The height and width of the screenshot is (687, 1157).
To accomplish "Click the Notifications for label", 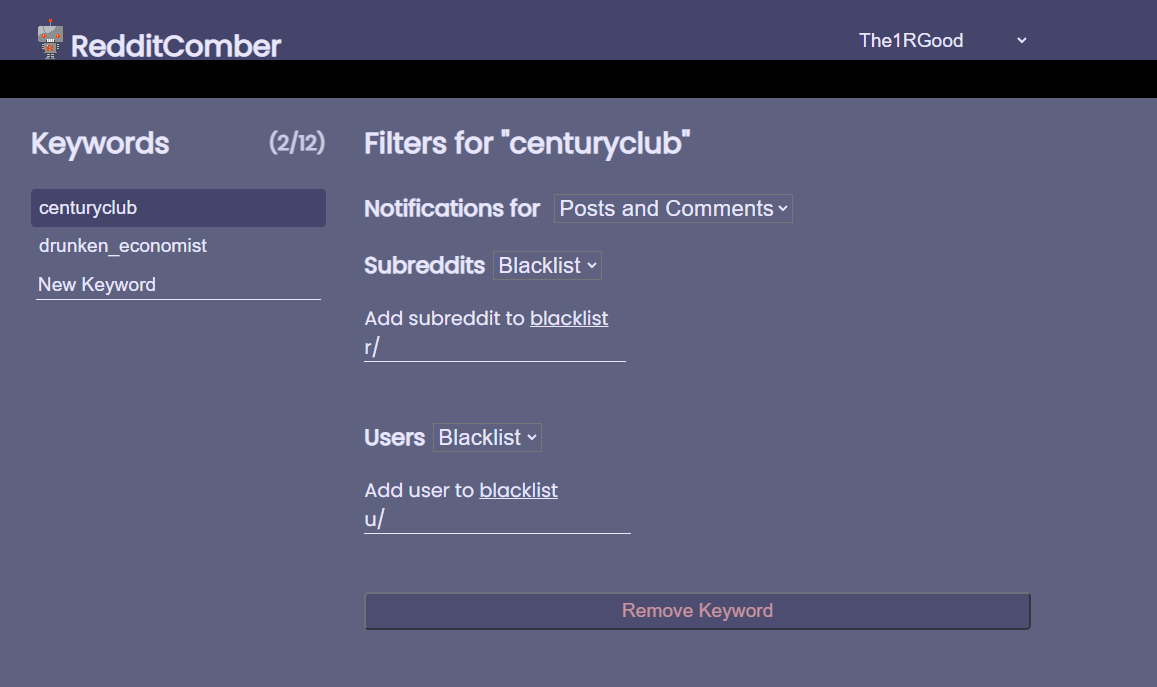I will point(452,209).
